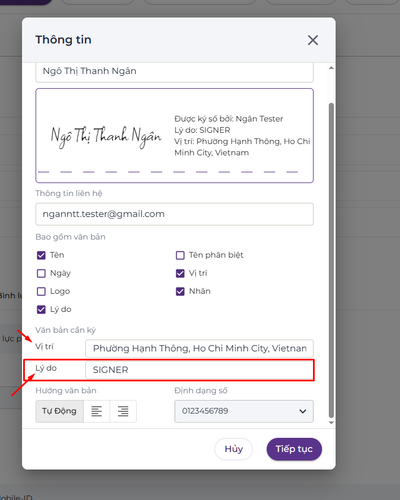Click the Vị trí location input field
This screenshot has width=400, height=500.
pyautogui.click(x=199, y=348)
